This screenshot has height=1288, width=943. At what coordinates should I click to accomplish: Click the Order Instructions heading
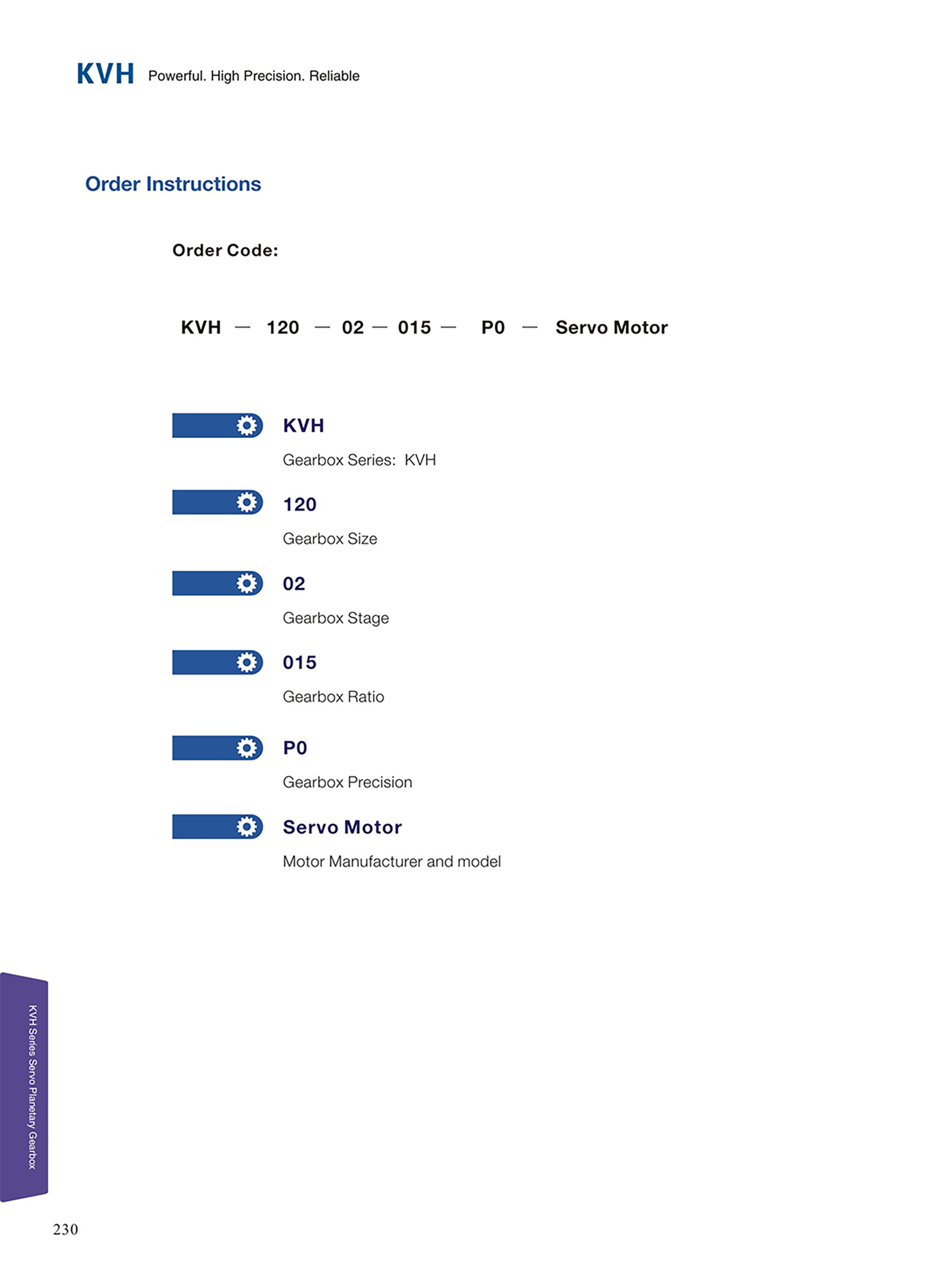173,184
